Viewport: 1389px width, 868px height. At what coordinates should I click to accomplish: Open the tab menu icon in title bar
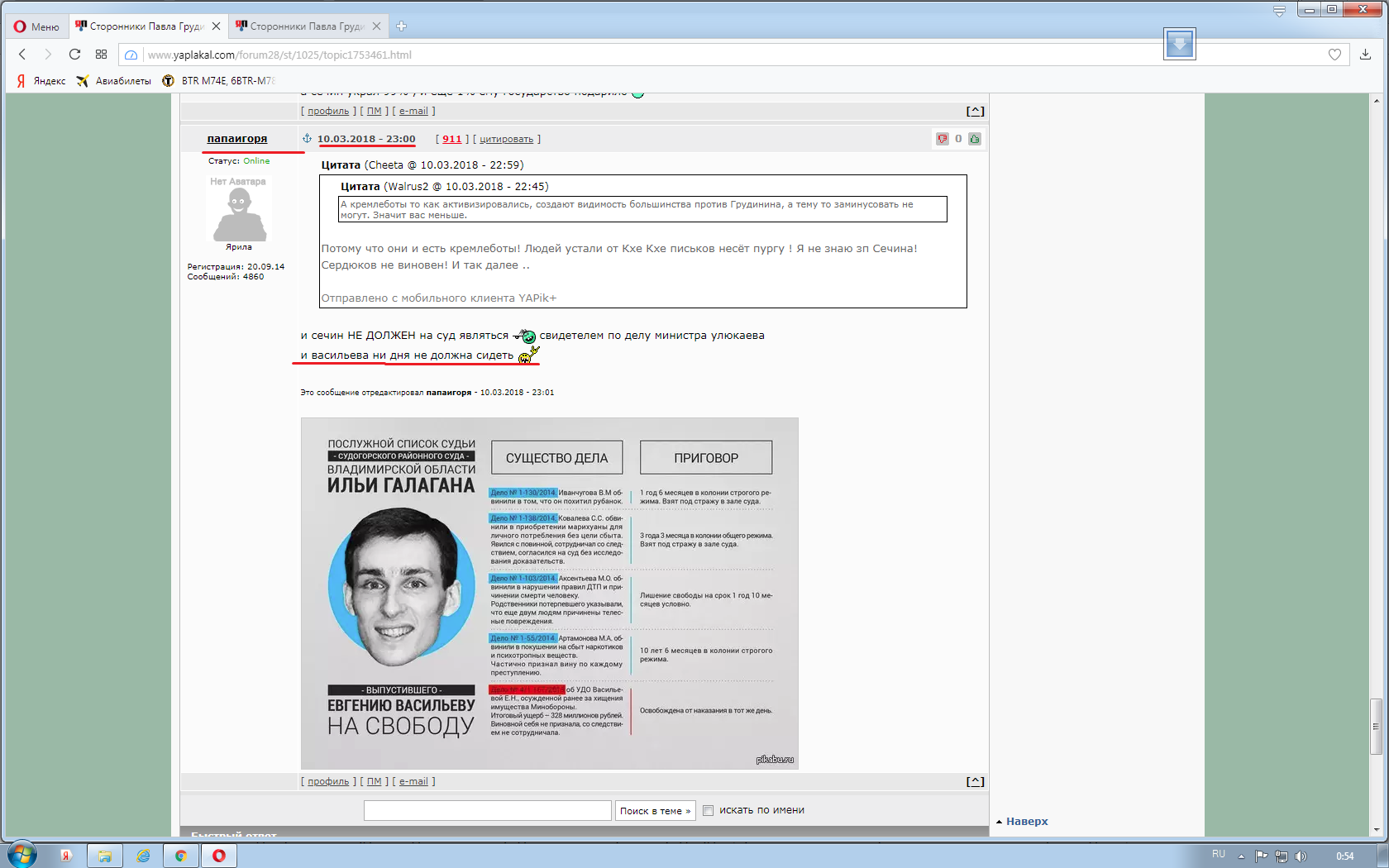click(x=1279, y=11)
